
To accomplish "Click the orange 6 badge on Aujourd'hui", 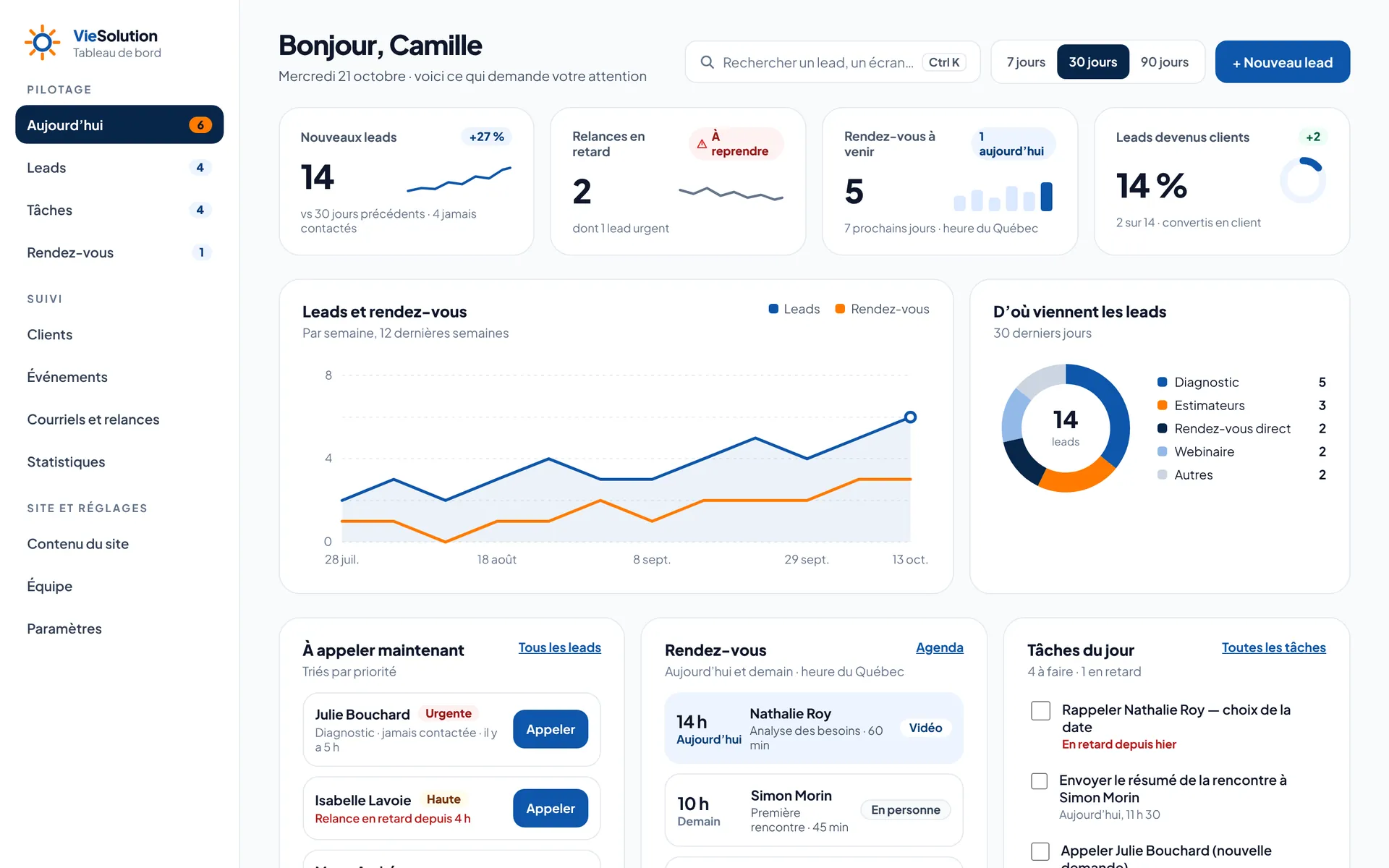I will tap(200, 124).
